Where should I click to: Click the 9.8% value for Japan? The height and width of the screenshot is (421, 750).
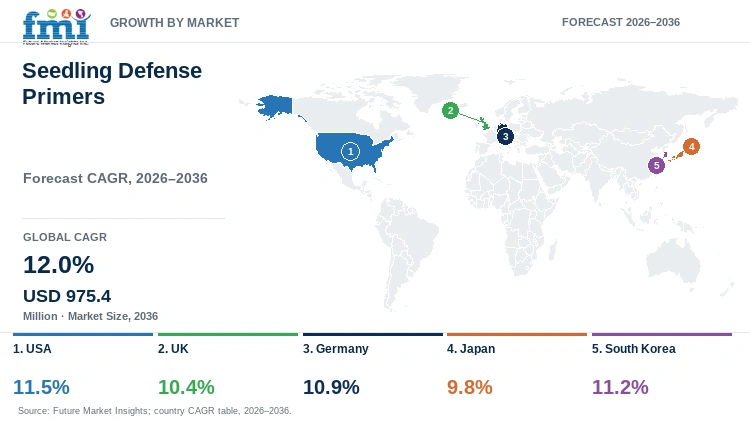[470, 387]
